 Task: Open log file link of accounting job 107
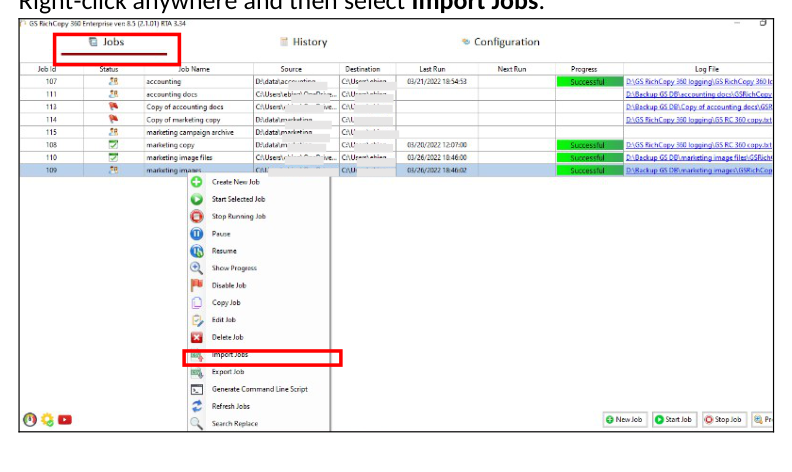tap(699, 81)
